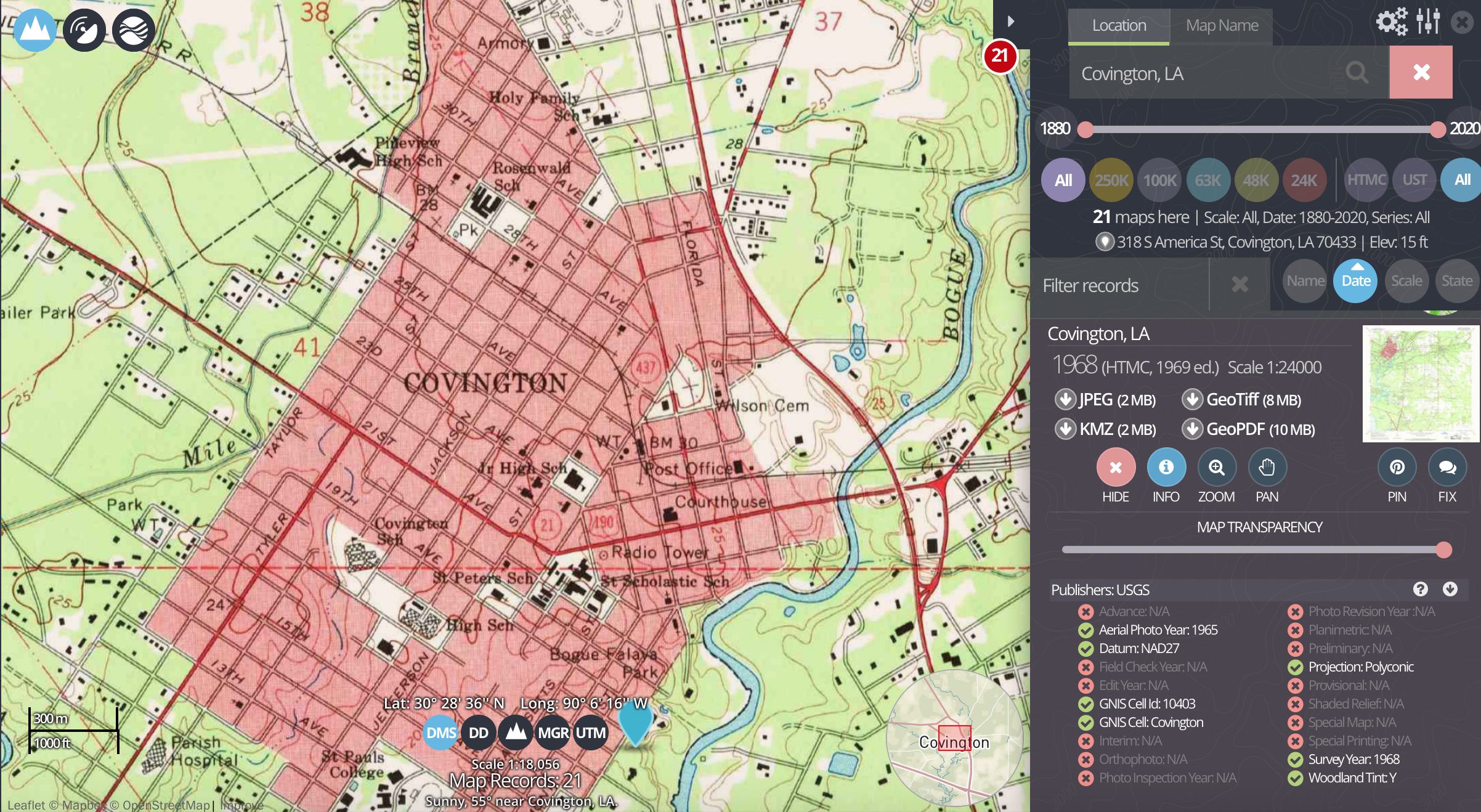Image resolution: width=1481 pixels, height=812 pixels.
Task: Click the terrain basemap mountain icon
Action: pyautogui.click(x=35, y=30)
